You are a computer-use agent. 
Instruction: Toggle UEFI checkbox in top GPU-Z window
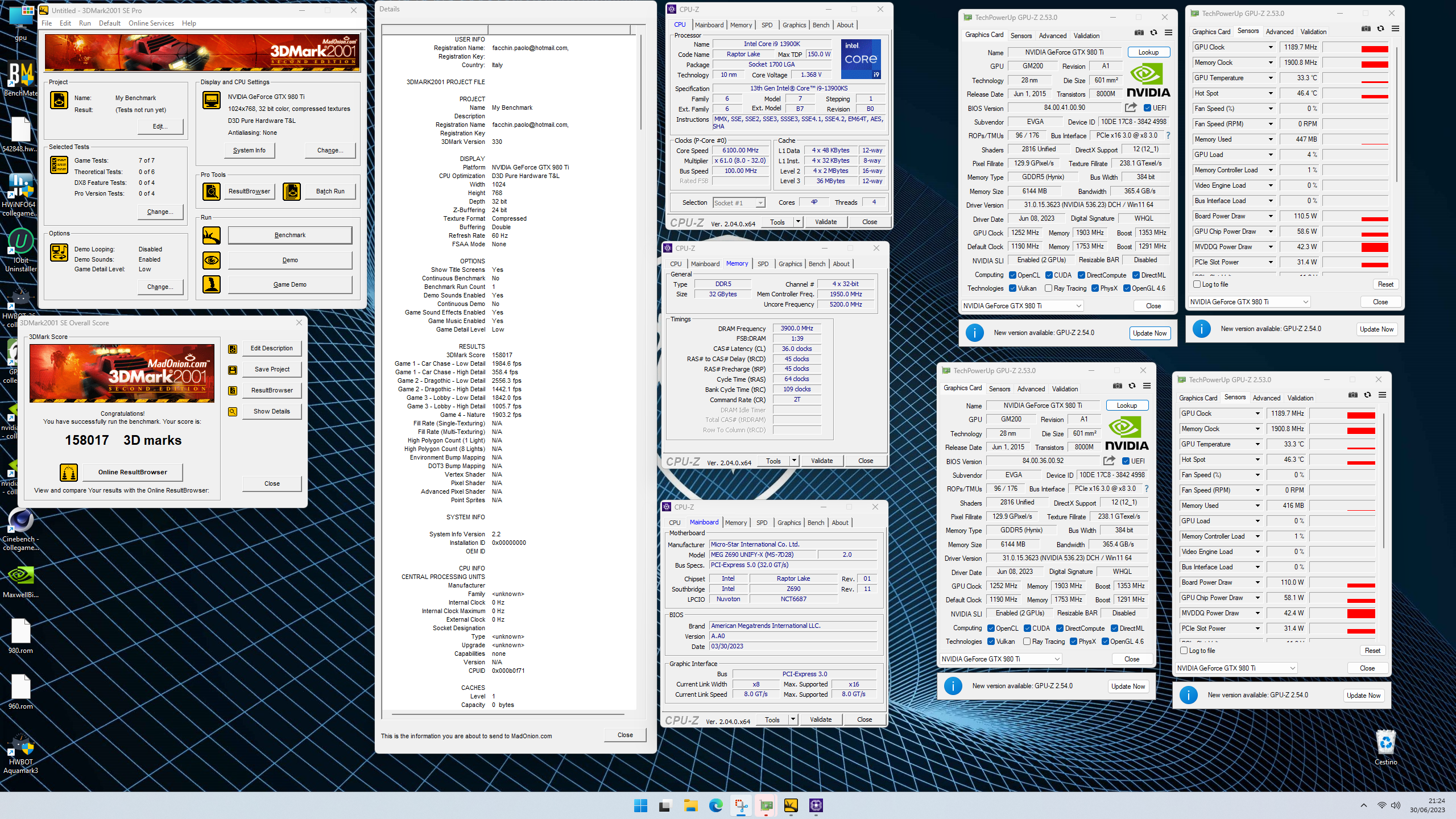(1147, 108)
